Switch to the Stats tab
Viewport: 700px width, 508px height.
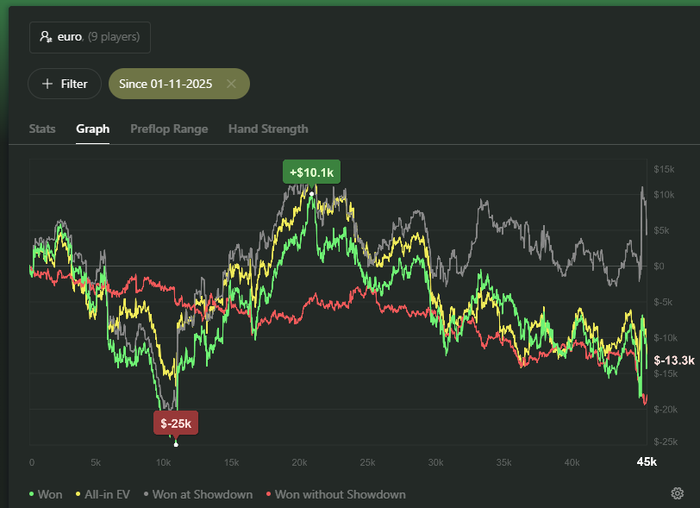coord(42,129)
